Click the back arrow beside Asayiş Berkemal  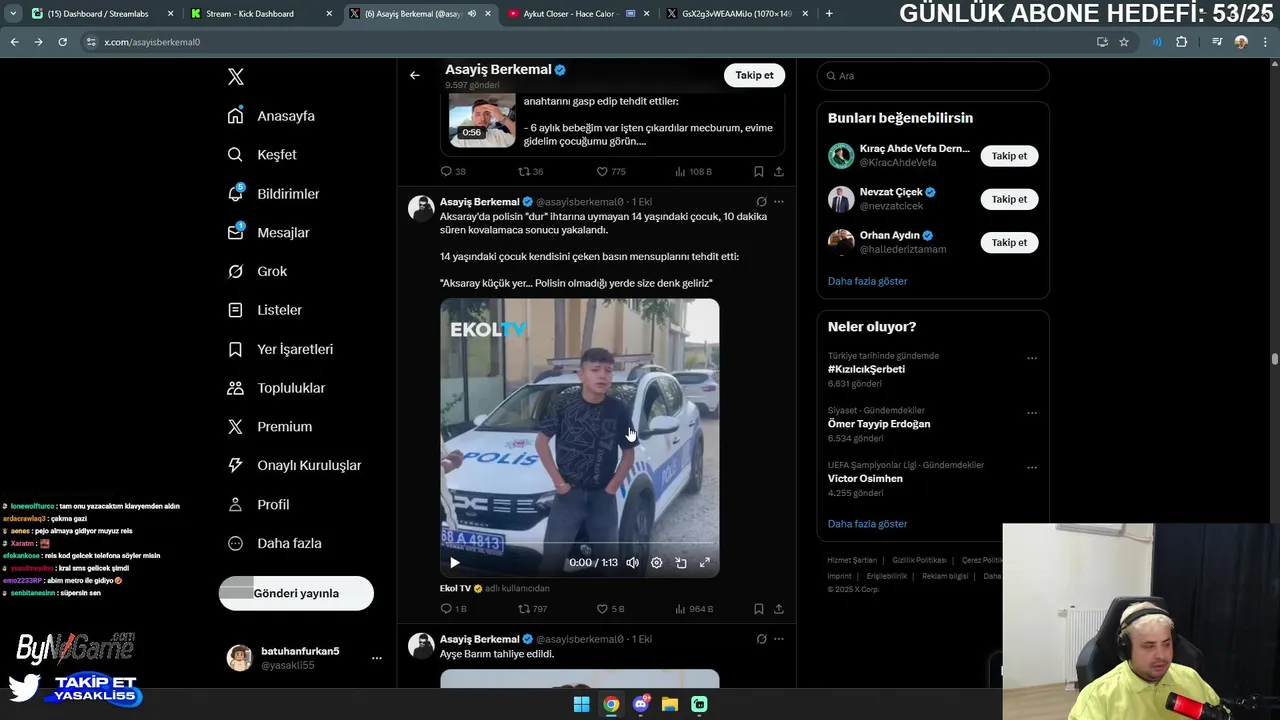[414, 75]
